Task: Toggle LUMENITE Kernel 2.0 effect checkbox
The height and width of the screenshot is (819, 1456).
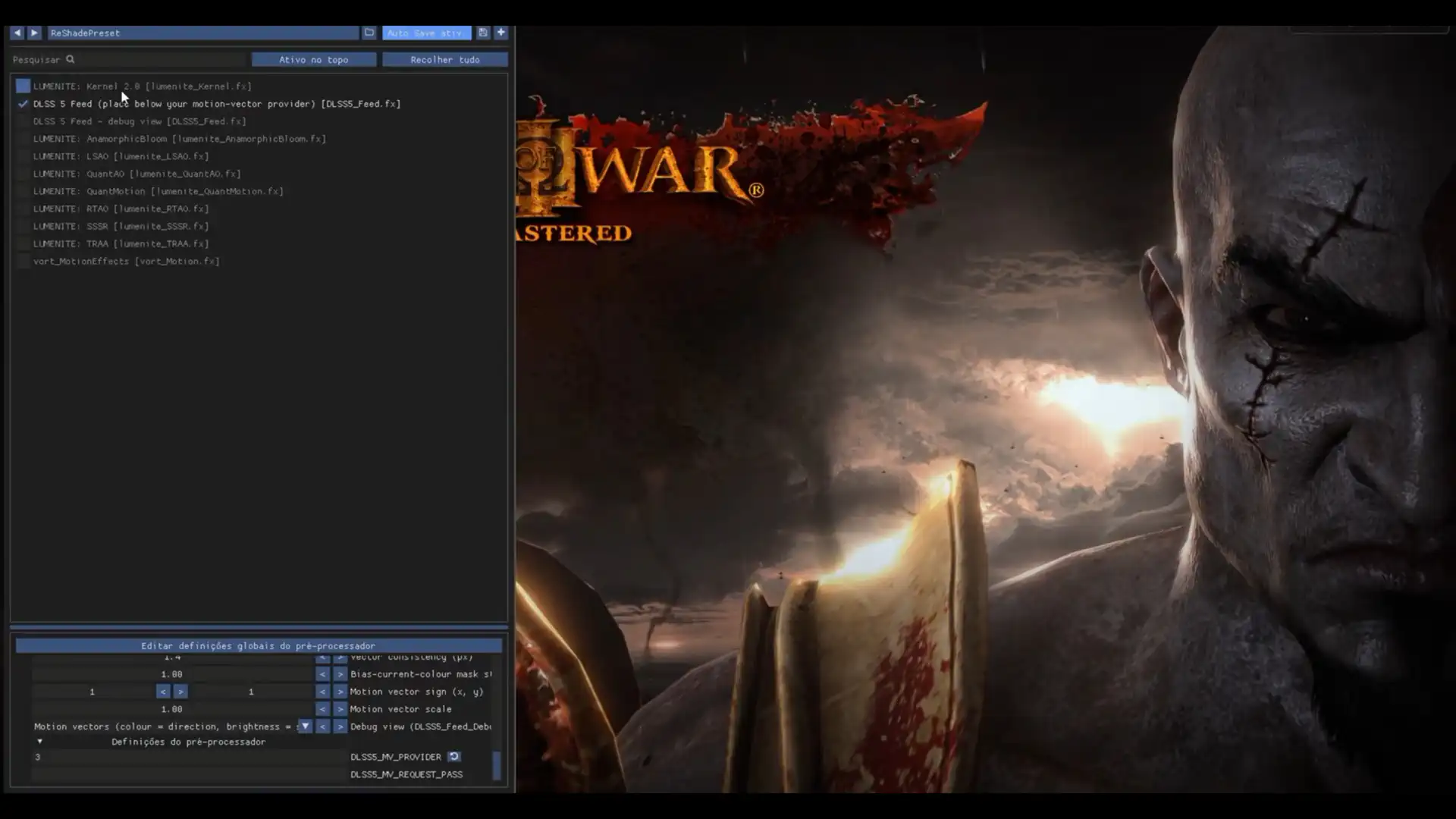Action: tap(24, 86)
